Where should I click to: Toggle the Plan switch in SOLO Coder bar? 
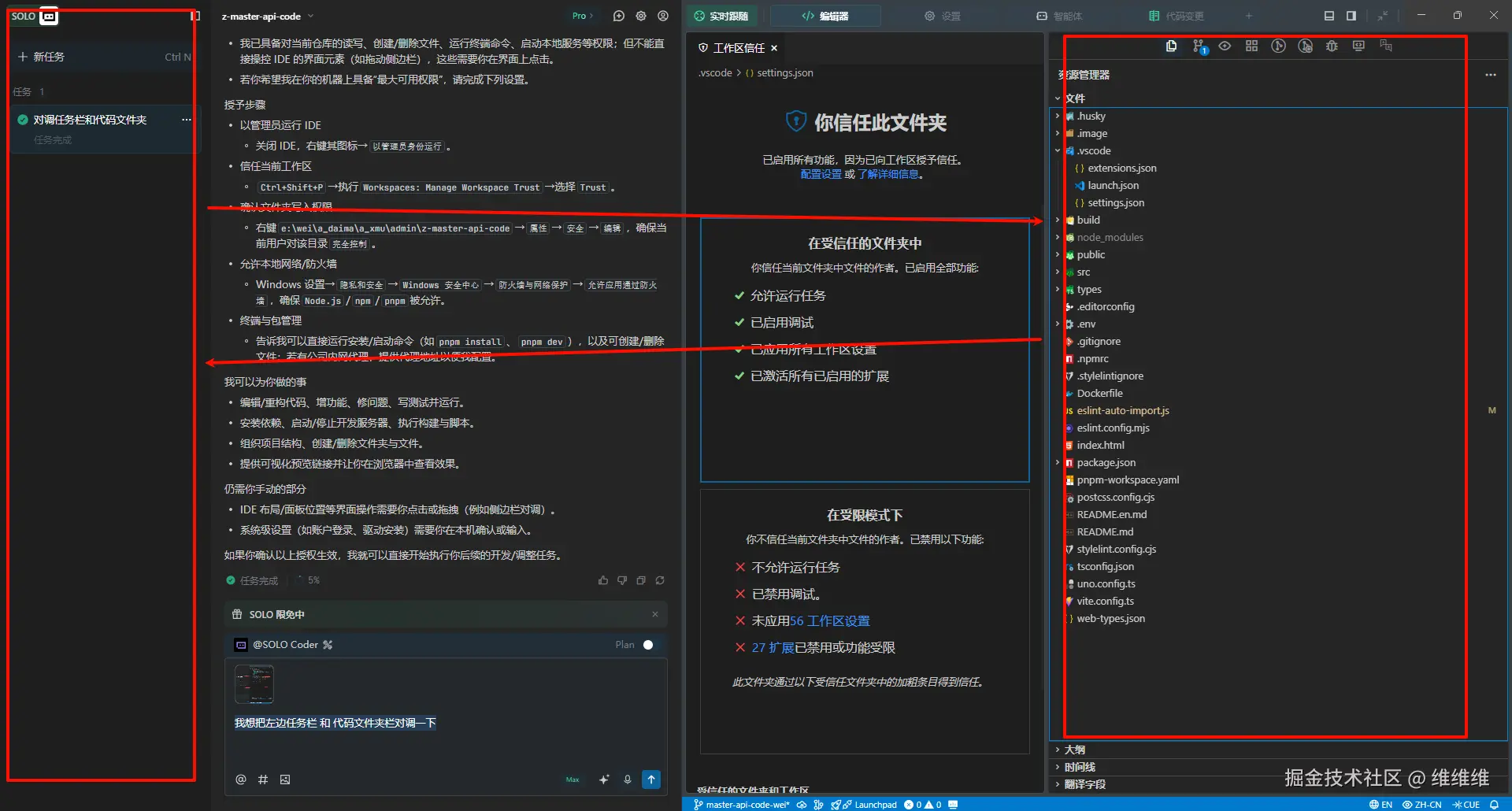[647, 644]
